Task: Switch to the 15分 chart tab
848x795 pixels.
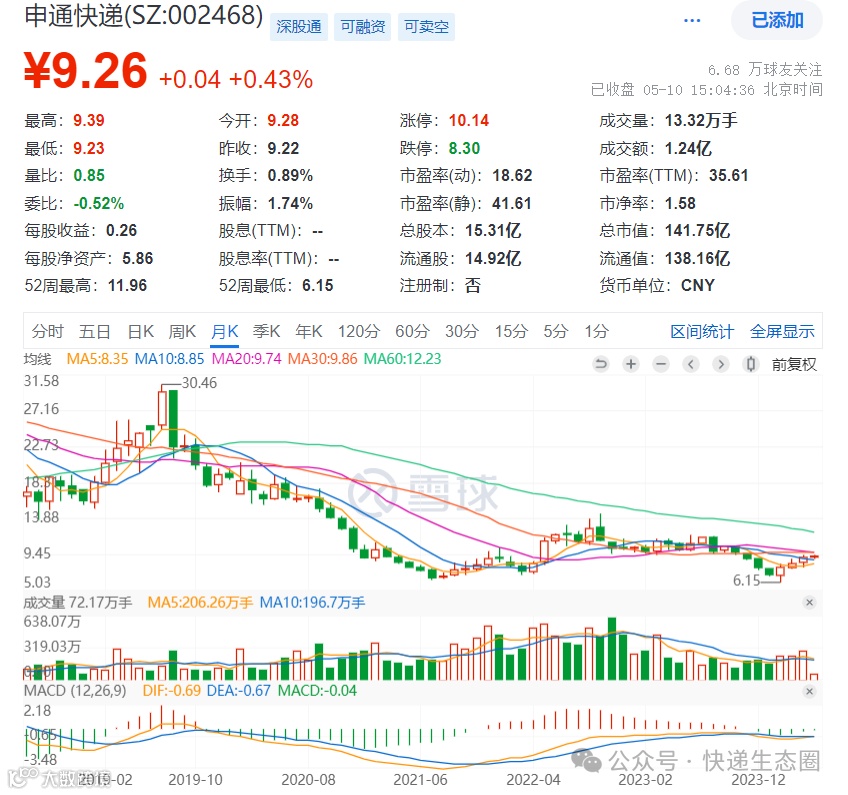Action: 511,331
